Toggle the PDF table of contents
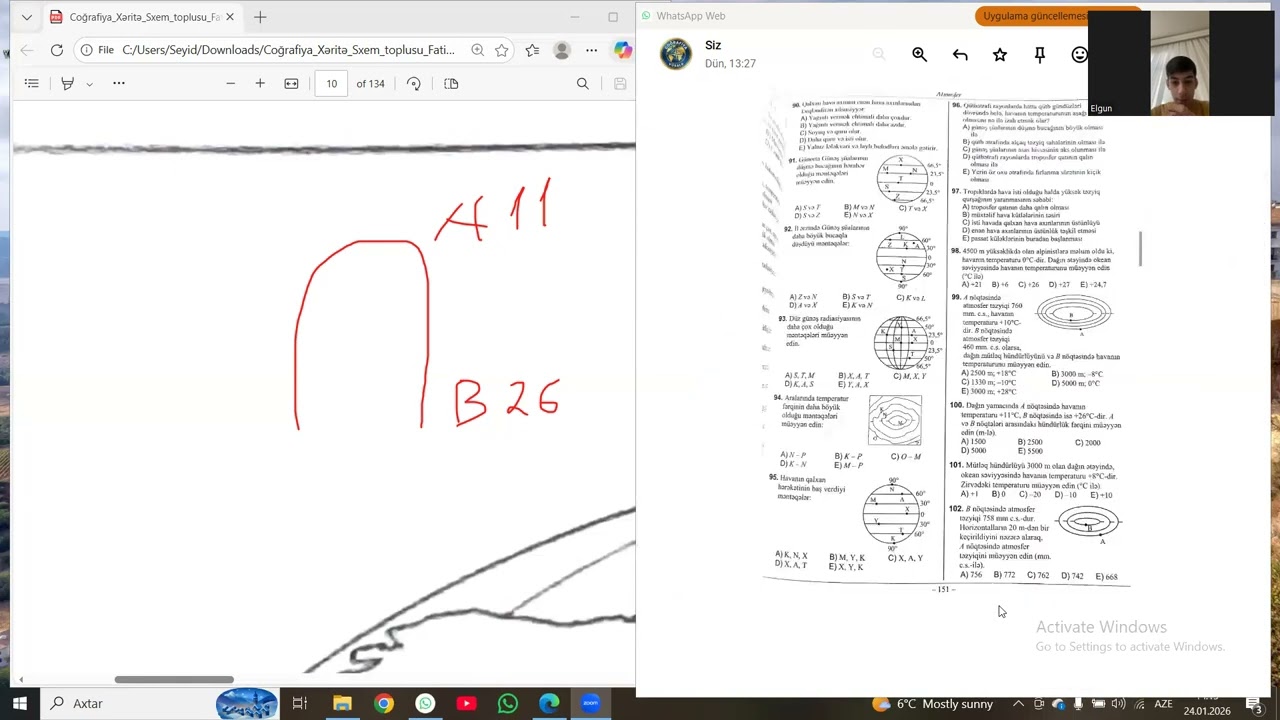Viewport: 1280px width, 720px height. pyautogui.click(x=32, y=84)
